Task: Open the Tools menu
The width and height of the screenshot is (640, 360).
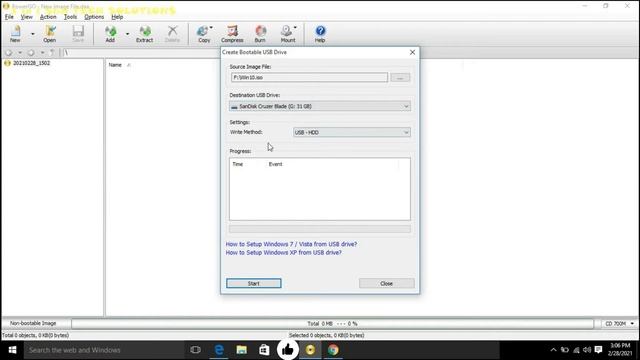Action: click(x=70, y=17)
